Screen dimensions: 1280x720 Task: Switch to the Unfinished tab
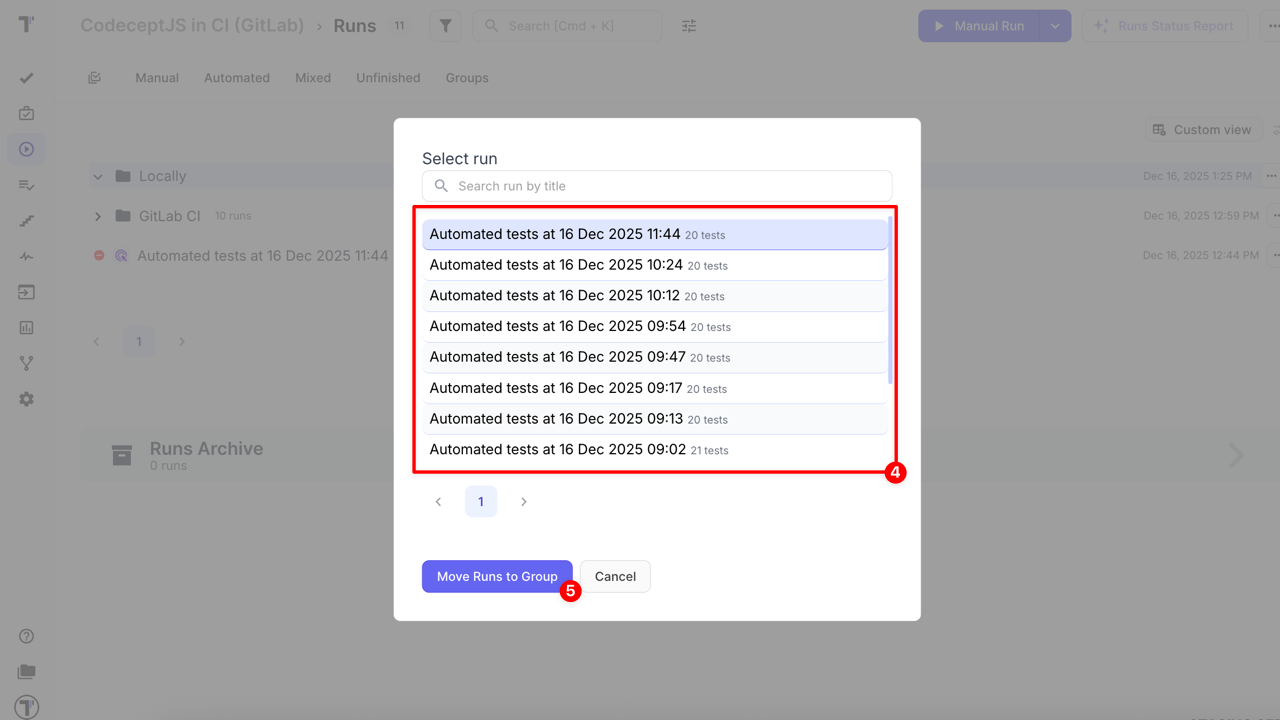(388, 78)
